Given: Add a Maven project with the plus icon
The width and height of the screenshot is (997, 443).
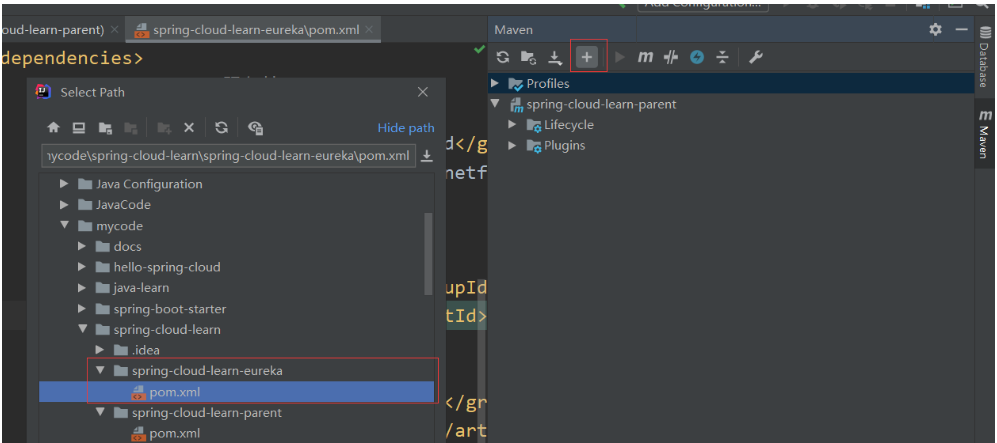Looking at the screenshot, I should [x=587, y=57].
